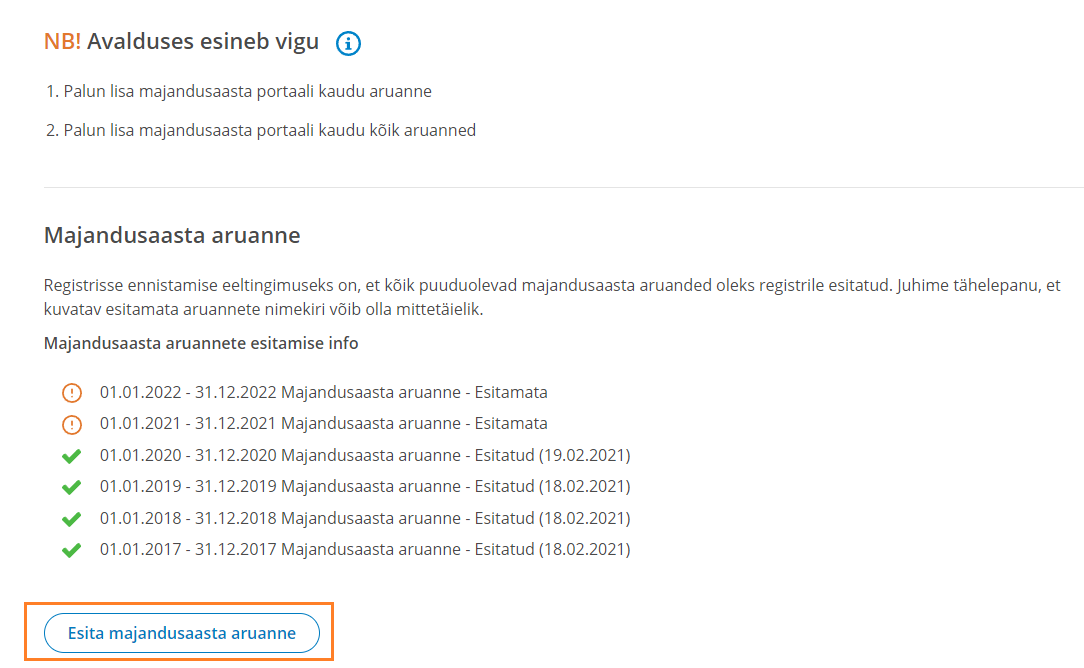Select the 2017 Esitatud report line
This screenshot has height=668, width=1084.
click(x=365, y=549)
